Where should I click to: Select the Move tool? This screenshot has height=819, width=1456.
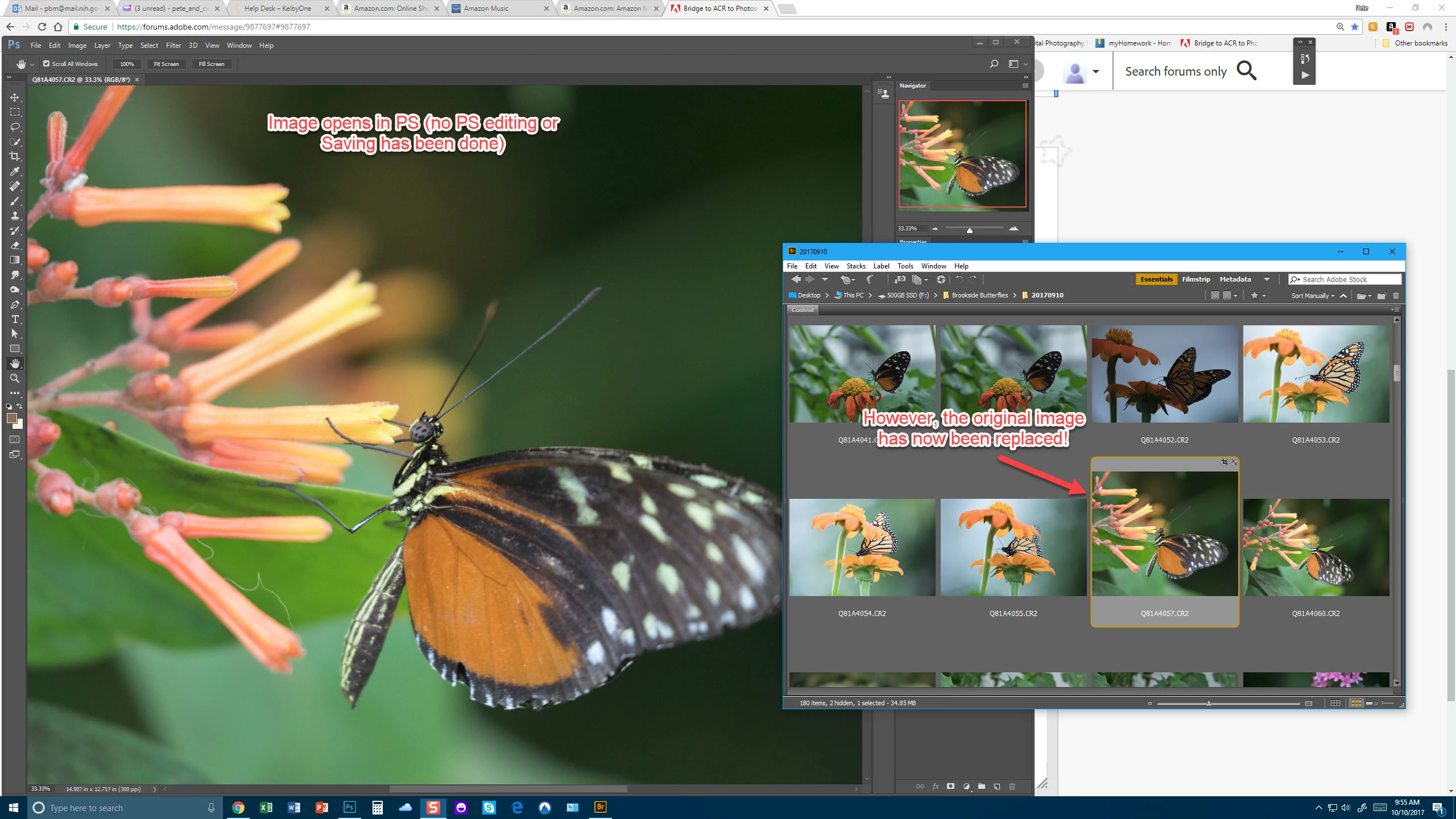pos(15,98)
